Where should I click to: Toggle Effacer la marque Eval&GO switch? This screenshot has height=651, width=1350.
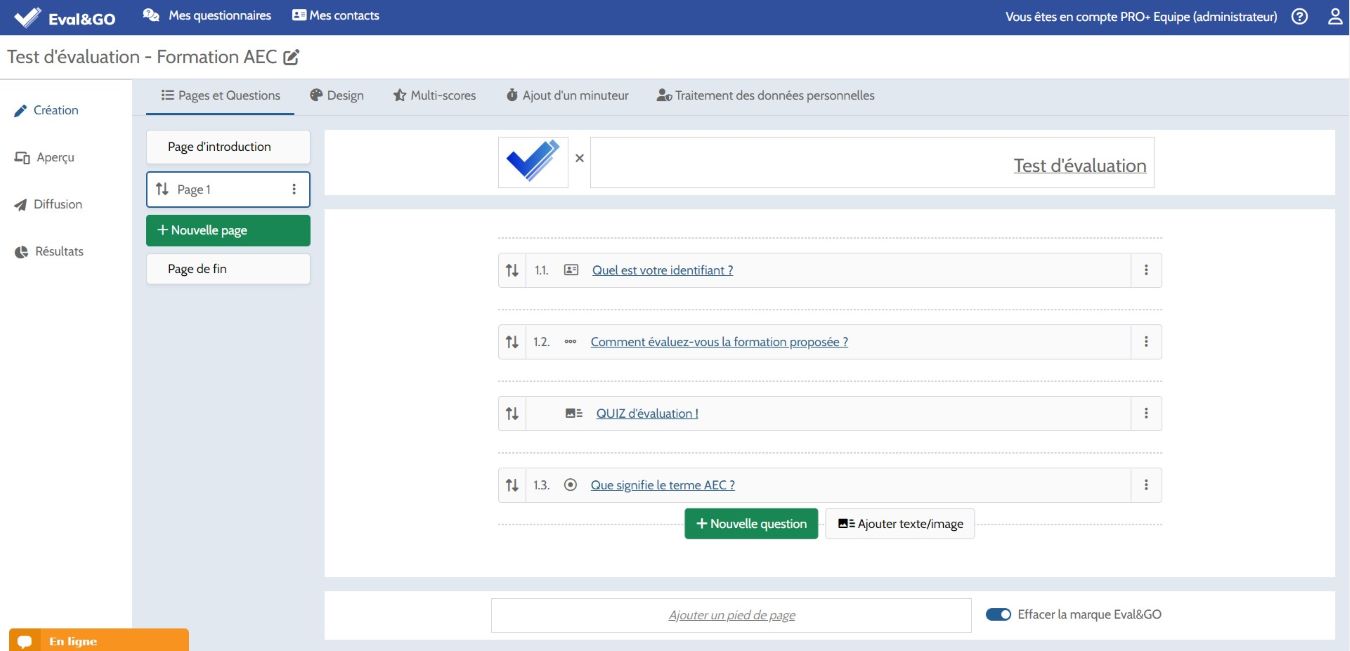(x=998, y=614)
